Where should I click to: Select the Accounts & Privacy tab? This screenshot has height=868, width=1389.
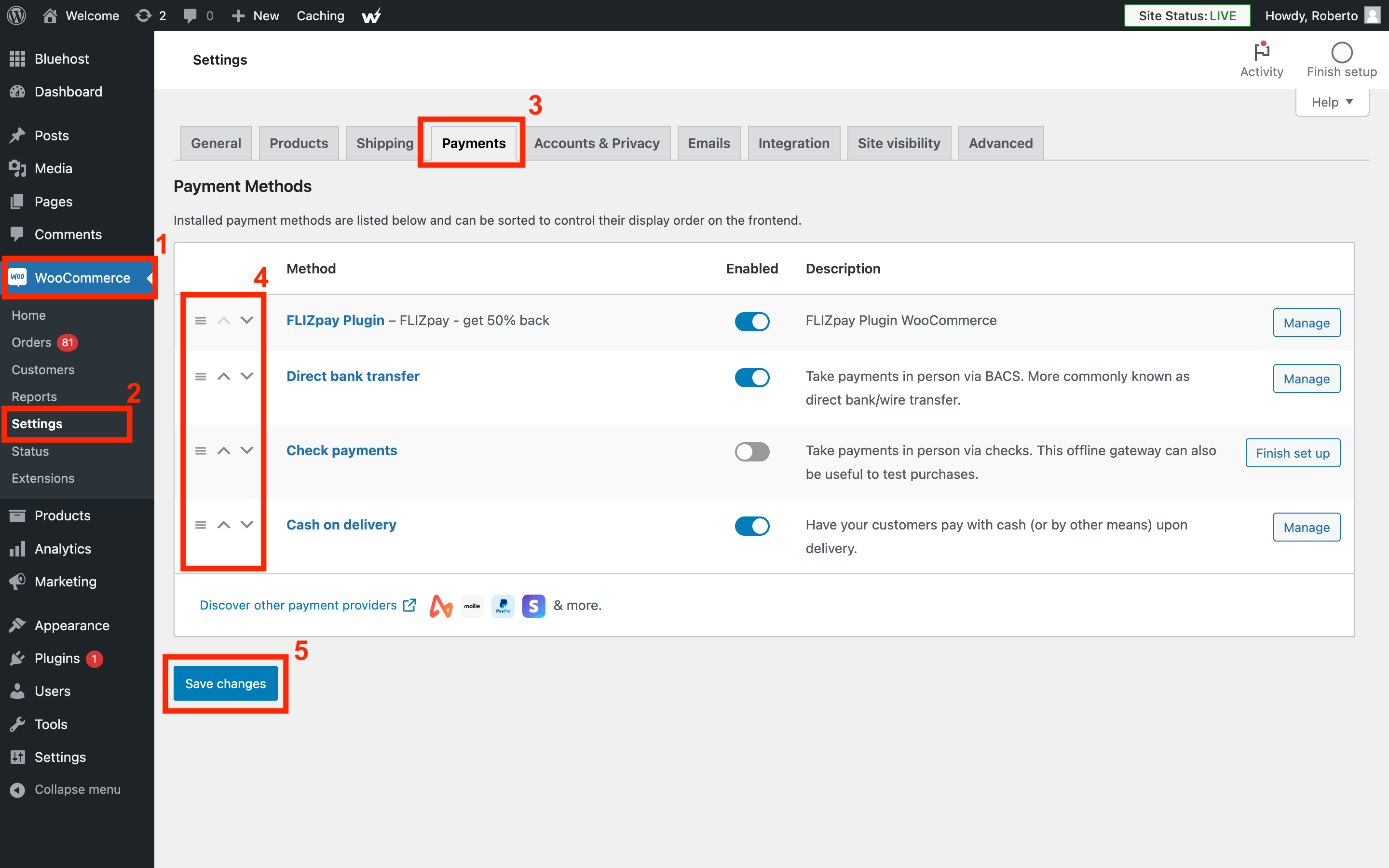click(597, 143)
